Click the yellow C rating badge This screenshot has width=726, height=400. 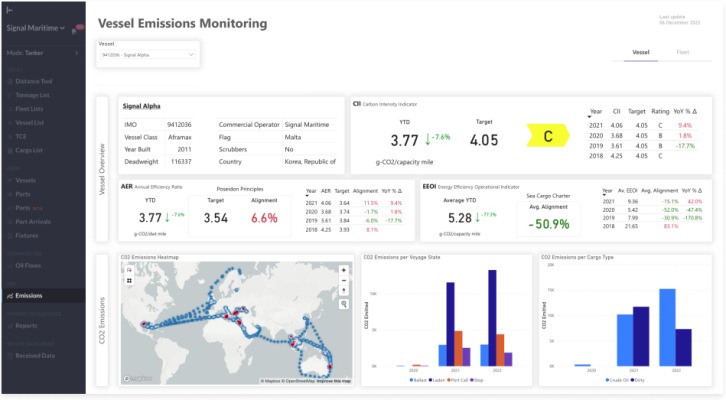(x=548, y=136)
